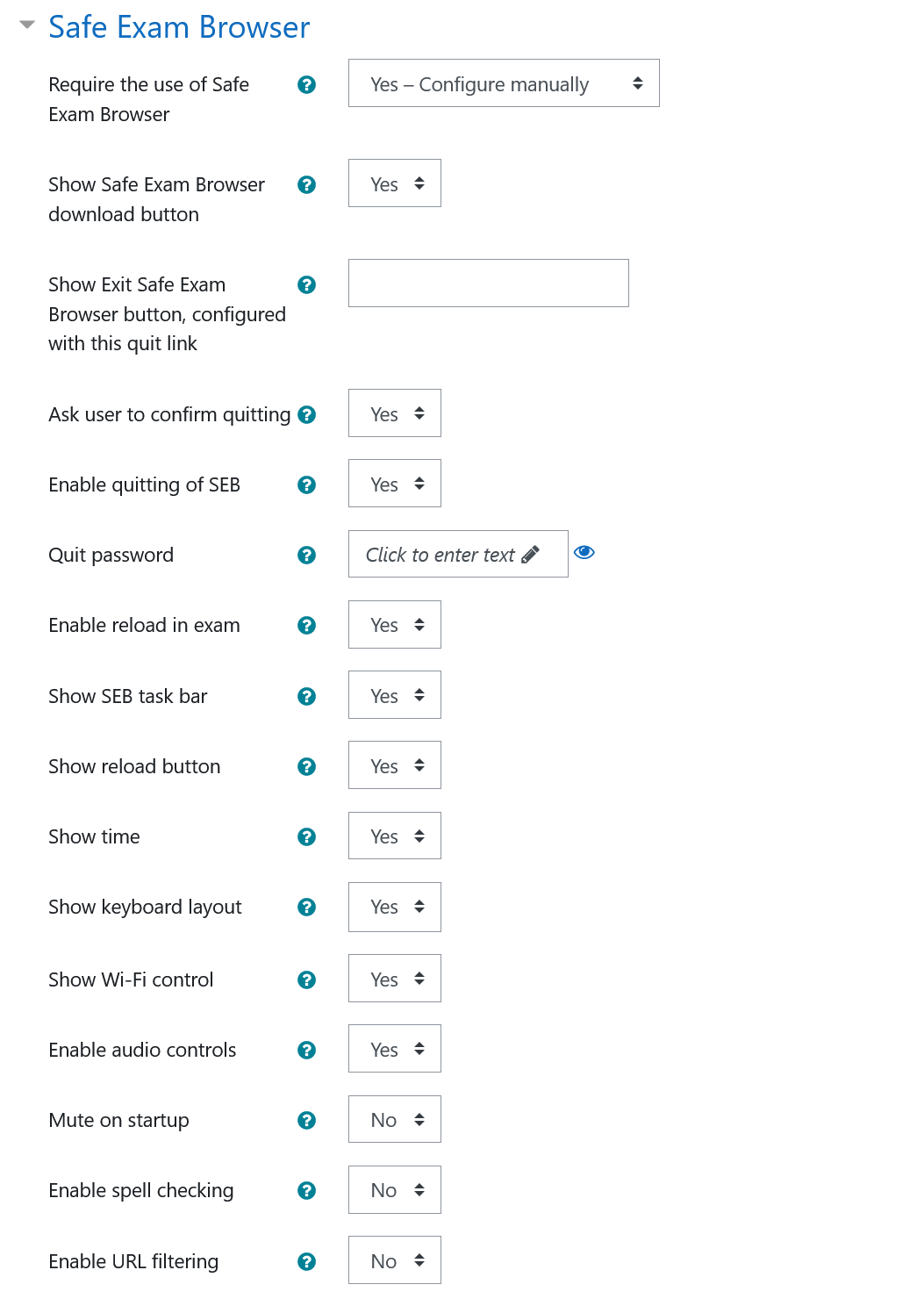Open the Enable audio controls dropdown
Image resolution: width=924 pixels, height=1306 pixels.
pyautogui.click(x=394, y=1049)
